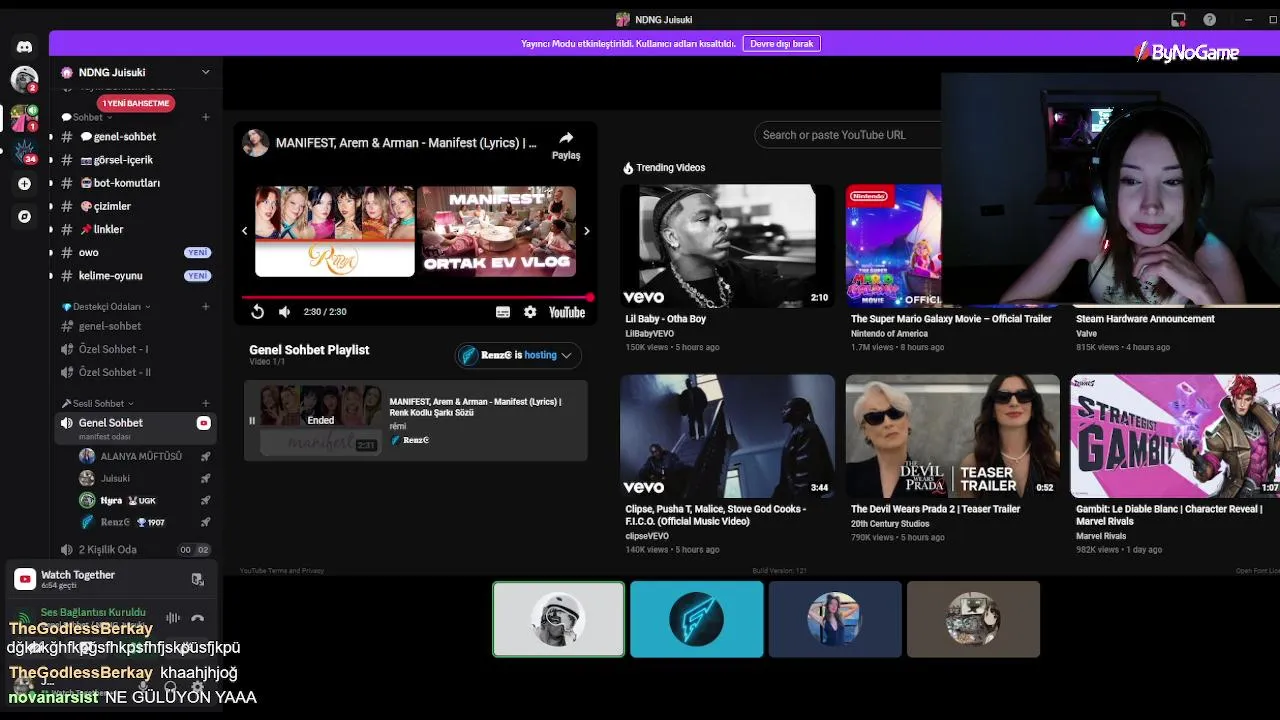Open the help question mark icon
Viewport: 1280px width, 720px height.
[x=1210, y=19]
